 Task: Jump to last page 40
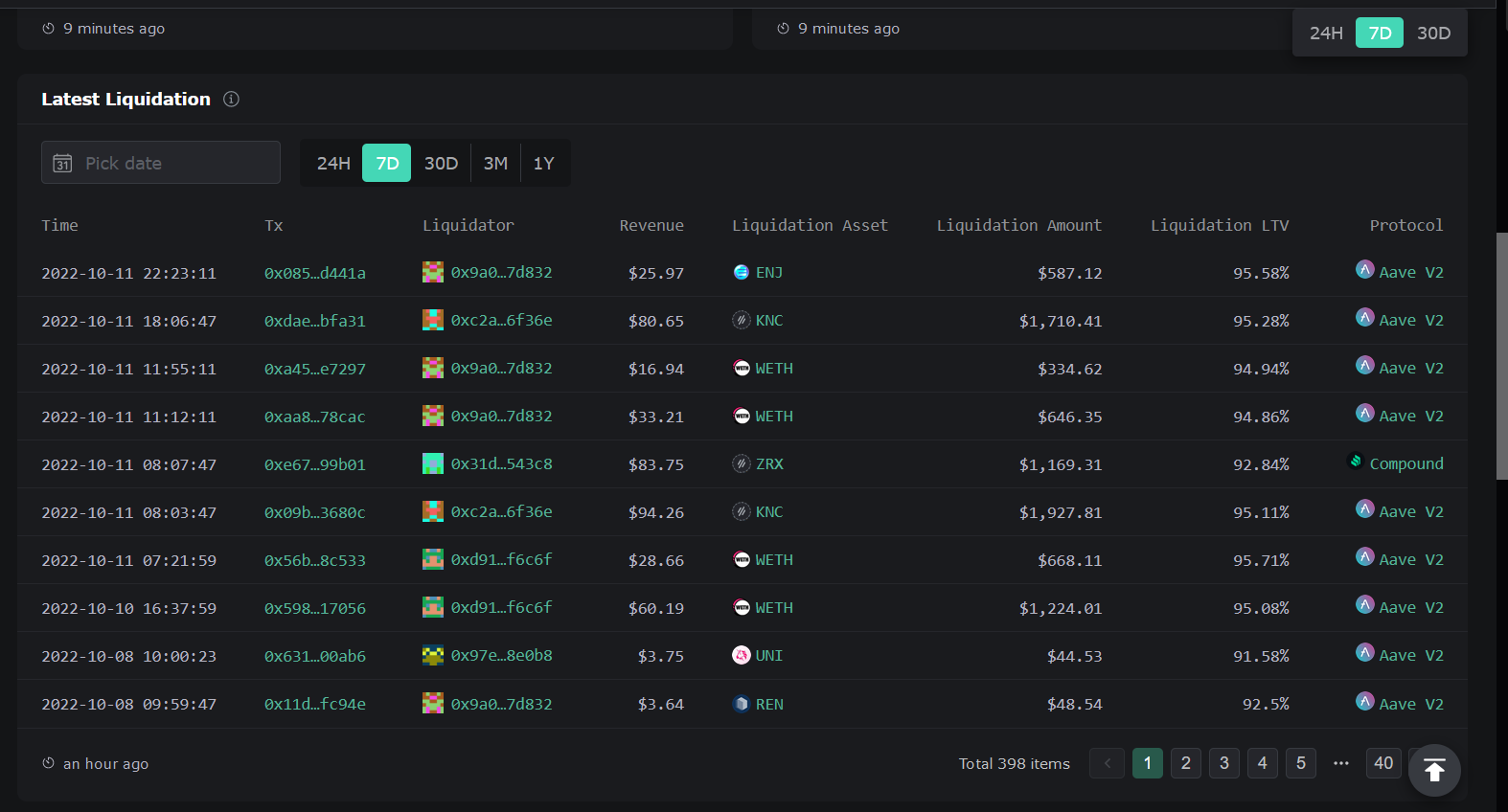(x=1383, y=763)
